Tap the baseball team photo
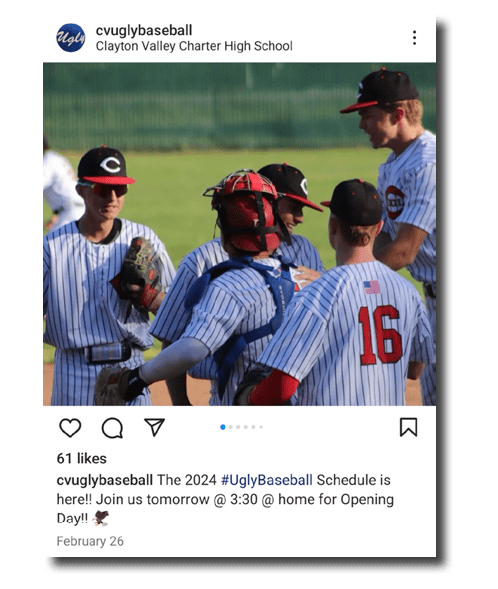The width and height of the screenshot is (498, 589). [x=240, y=234]
